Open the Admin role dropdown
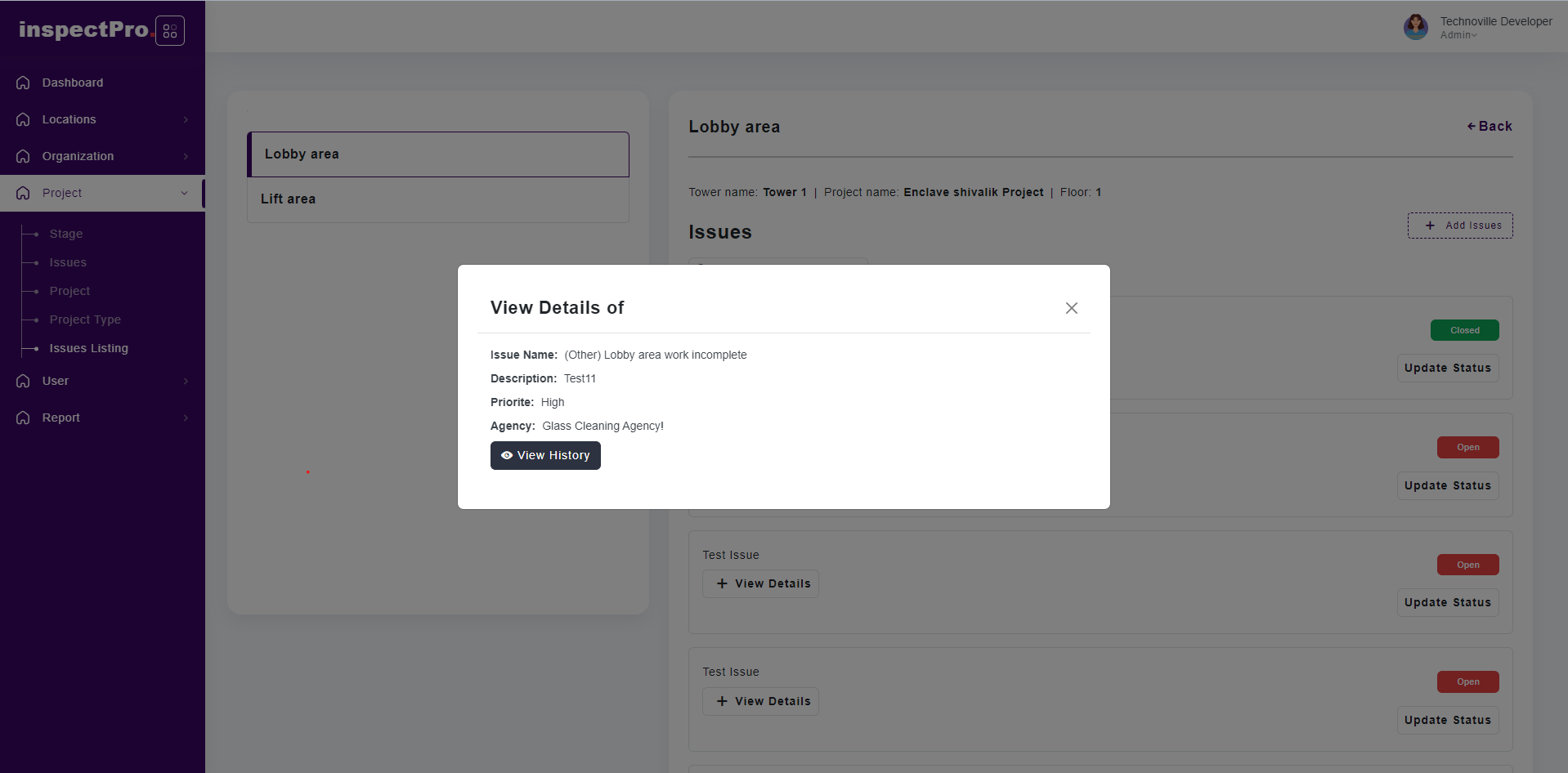Screen dimensions: 1568x773 1458,35
